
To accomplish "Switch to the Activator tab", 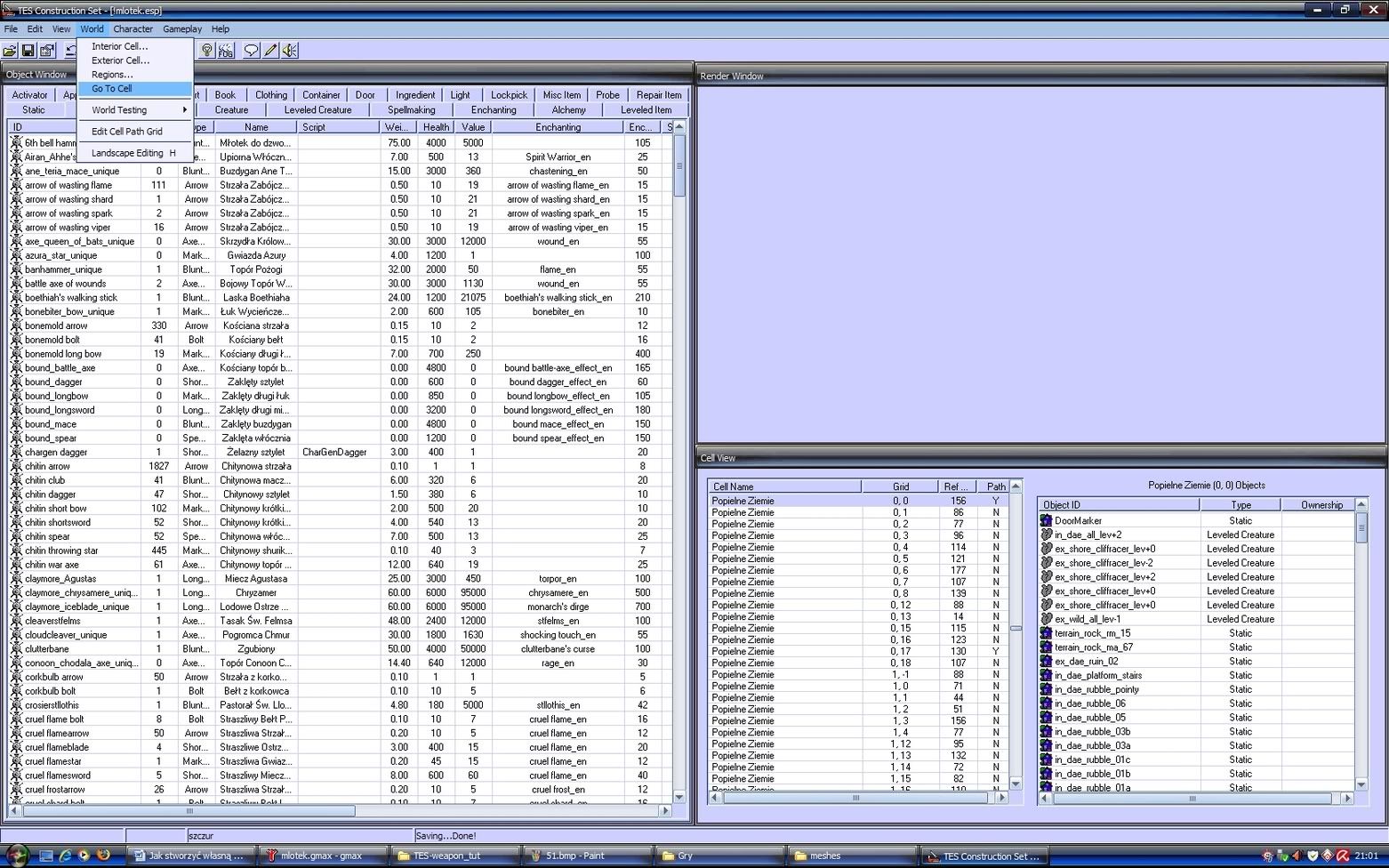I will click(30, 95).
